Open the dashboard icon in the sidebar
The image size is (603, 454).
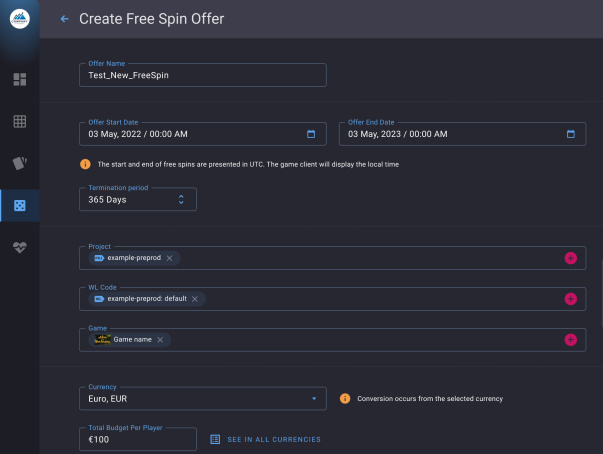[20, 79]
